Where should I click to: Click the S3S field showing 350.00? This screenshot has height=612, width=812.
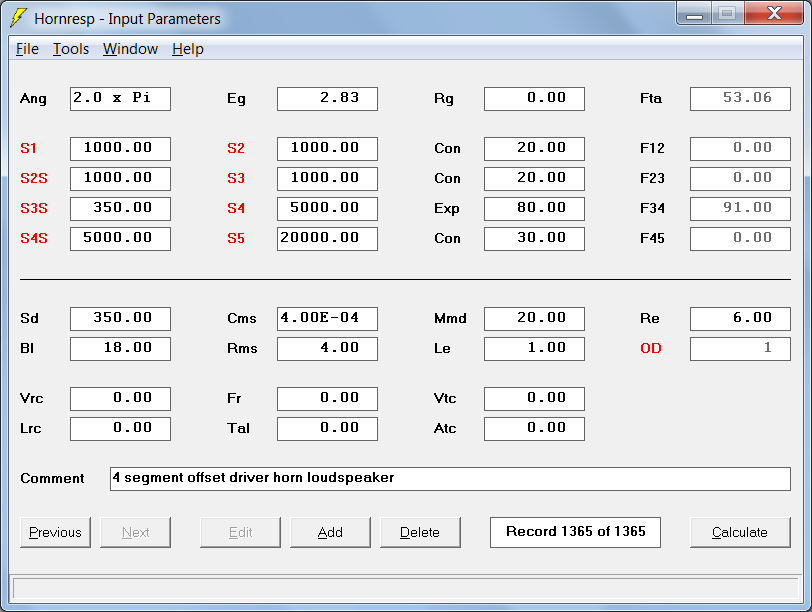[x=120, y=209]
